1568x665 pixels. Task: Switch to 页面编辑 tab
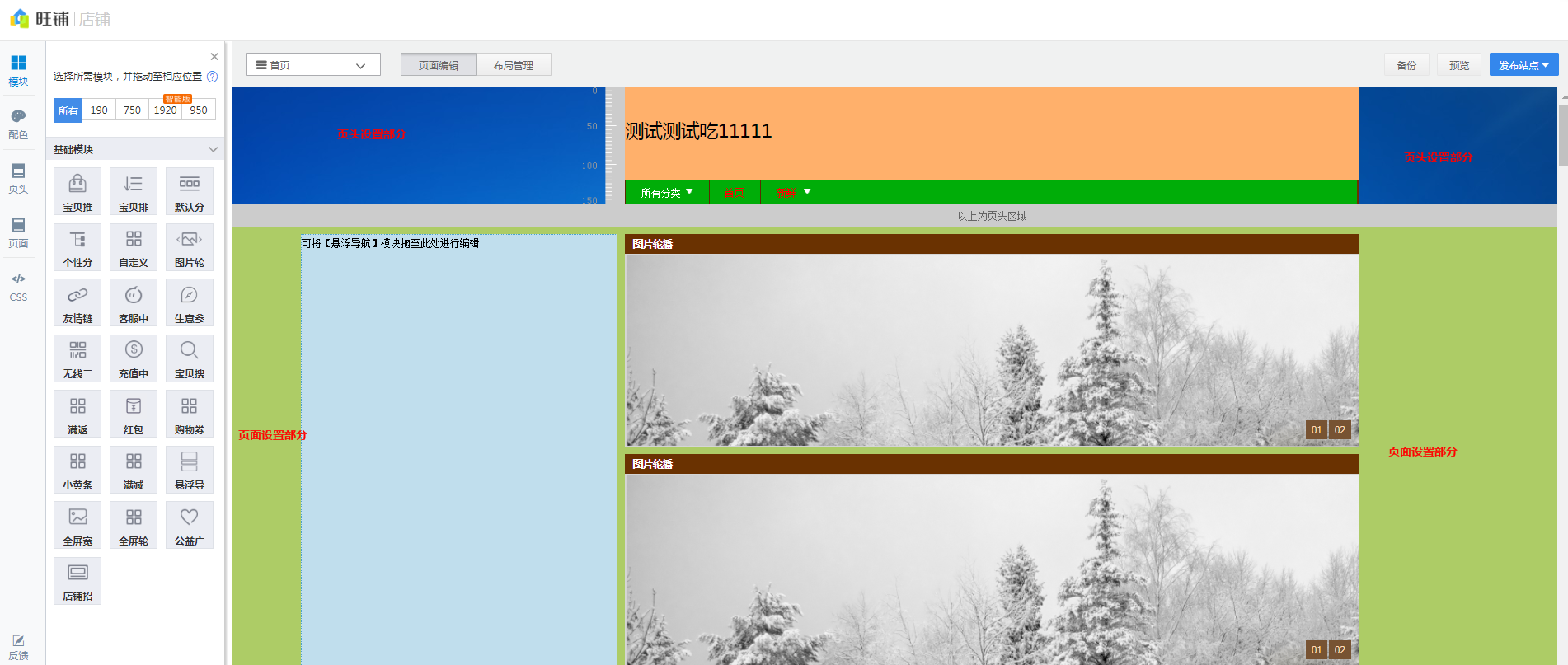(x=439, y=64)
